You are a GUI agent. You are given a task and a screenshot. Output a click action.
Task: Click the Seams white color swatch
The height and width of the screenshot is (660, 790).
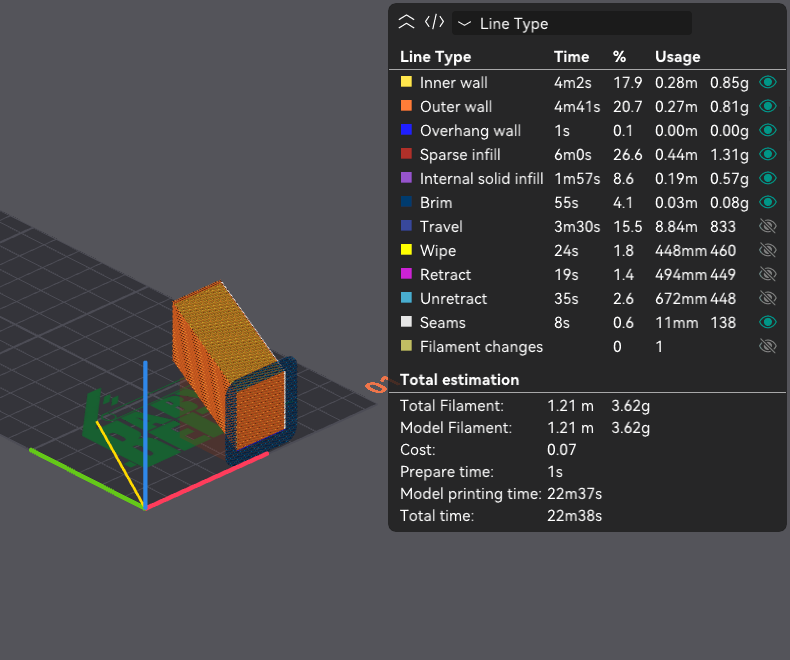(406, 321)
